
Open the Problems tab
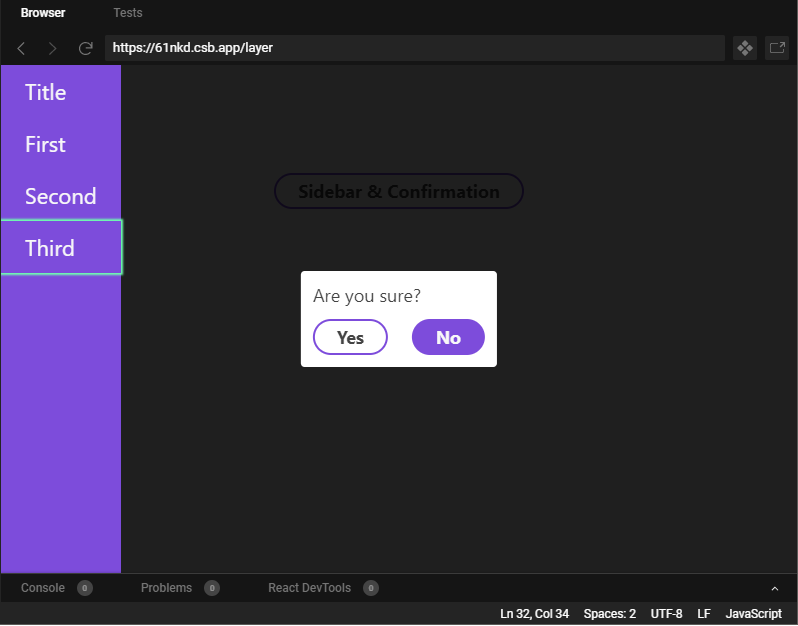point(166,588)
